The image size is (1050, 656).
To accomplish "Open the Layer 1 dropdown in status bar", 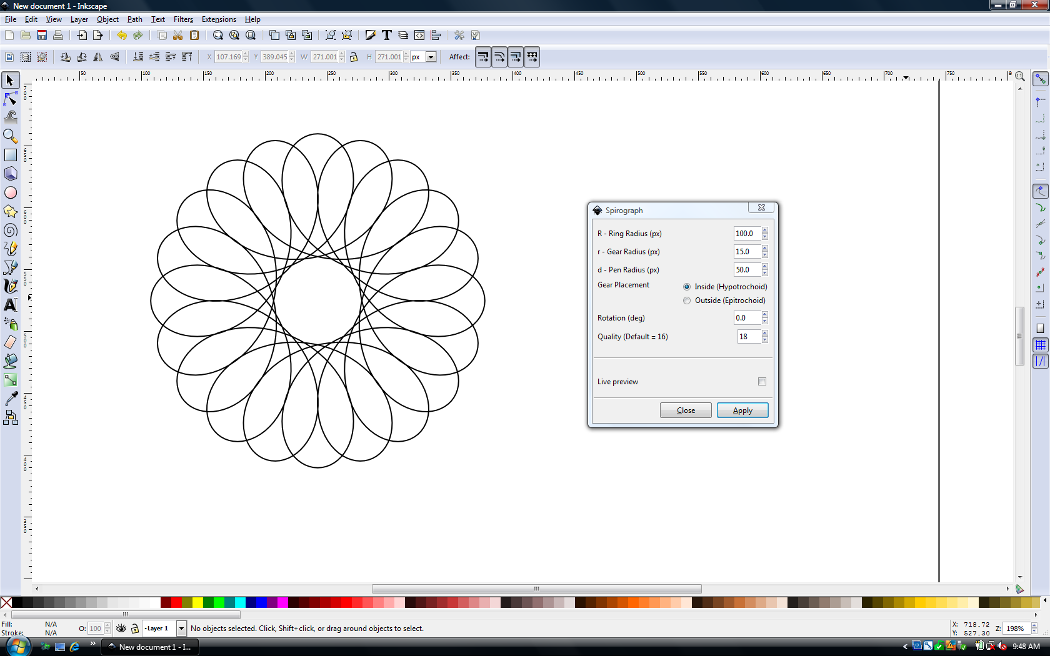I will pyautogui.click(x=181, y=628).
